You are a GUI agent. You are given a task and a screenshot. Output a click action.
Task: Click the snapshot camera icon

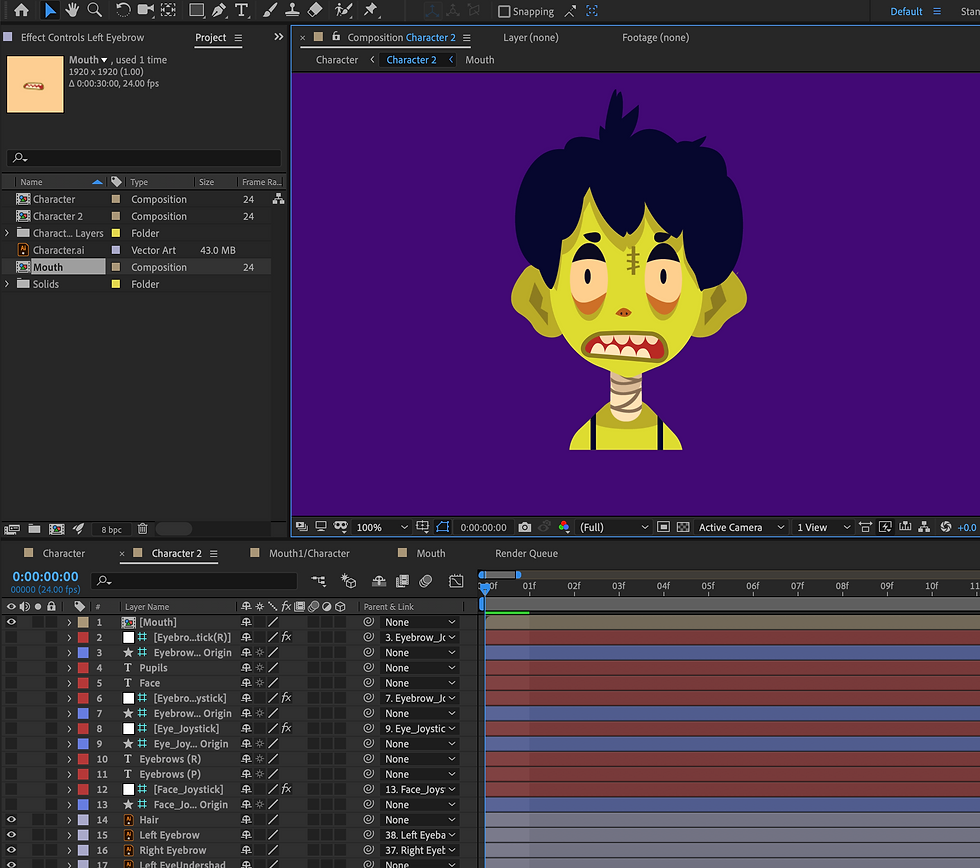click(525, 527)
